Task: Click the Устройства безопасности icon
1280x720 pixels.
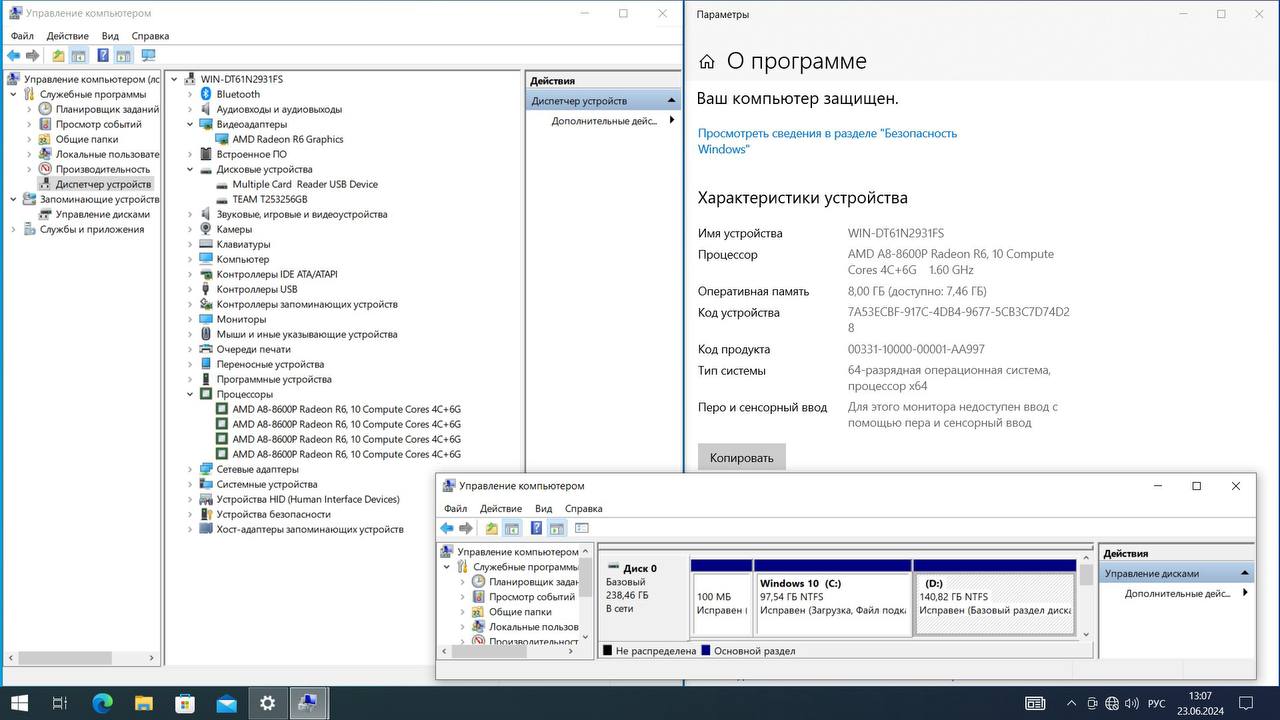Action: tap(207, 514)
